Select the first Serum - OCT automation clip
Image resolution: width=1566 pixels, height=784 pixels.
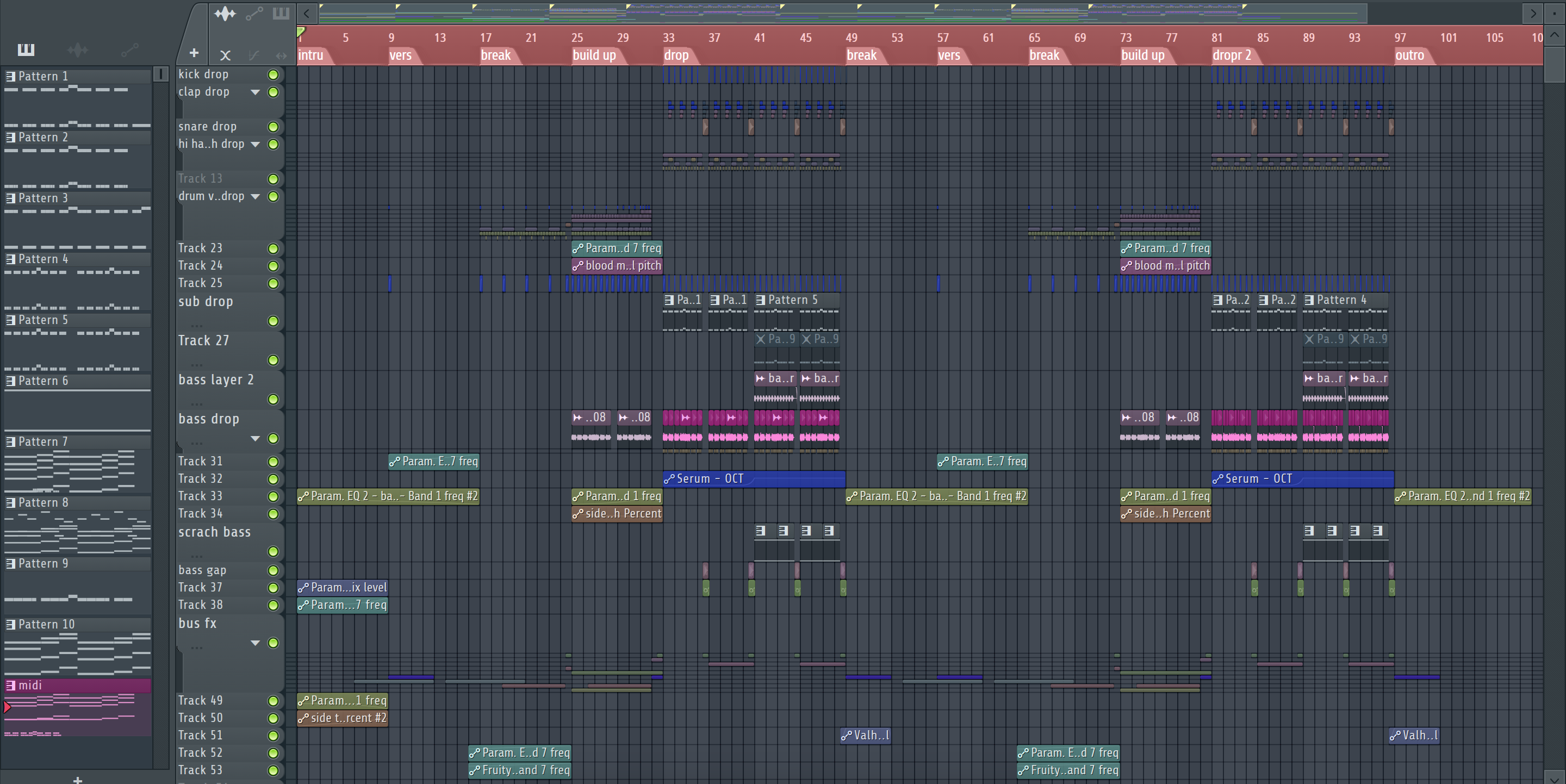point(754,479)
